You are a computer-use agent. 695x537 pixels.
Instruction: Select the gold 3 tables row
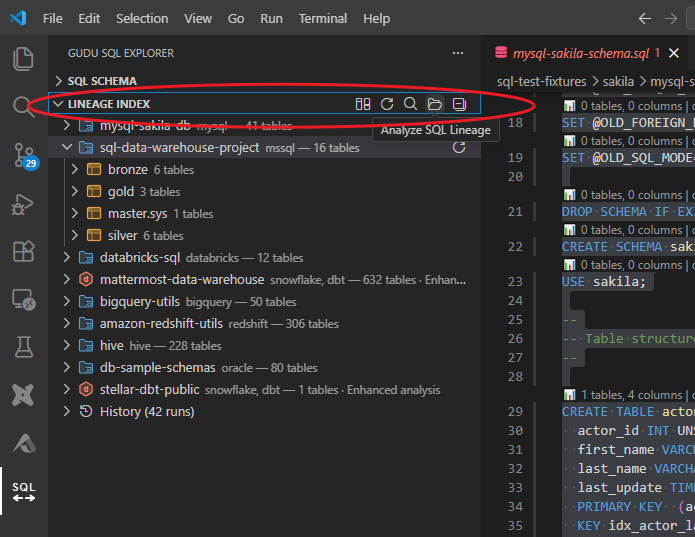[x=264, y=191]
